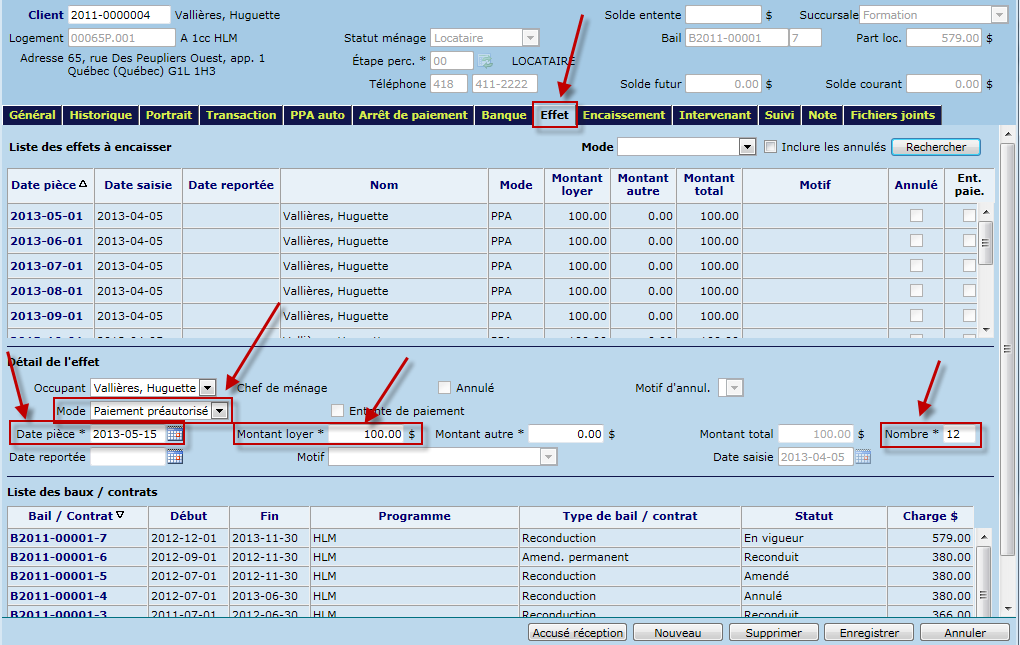This screenshot has width=1020, height=645.
Task: Open the Date pièce calendar picker
Action: [175, 435]
